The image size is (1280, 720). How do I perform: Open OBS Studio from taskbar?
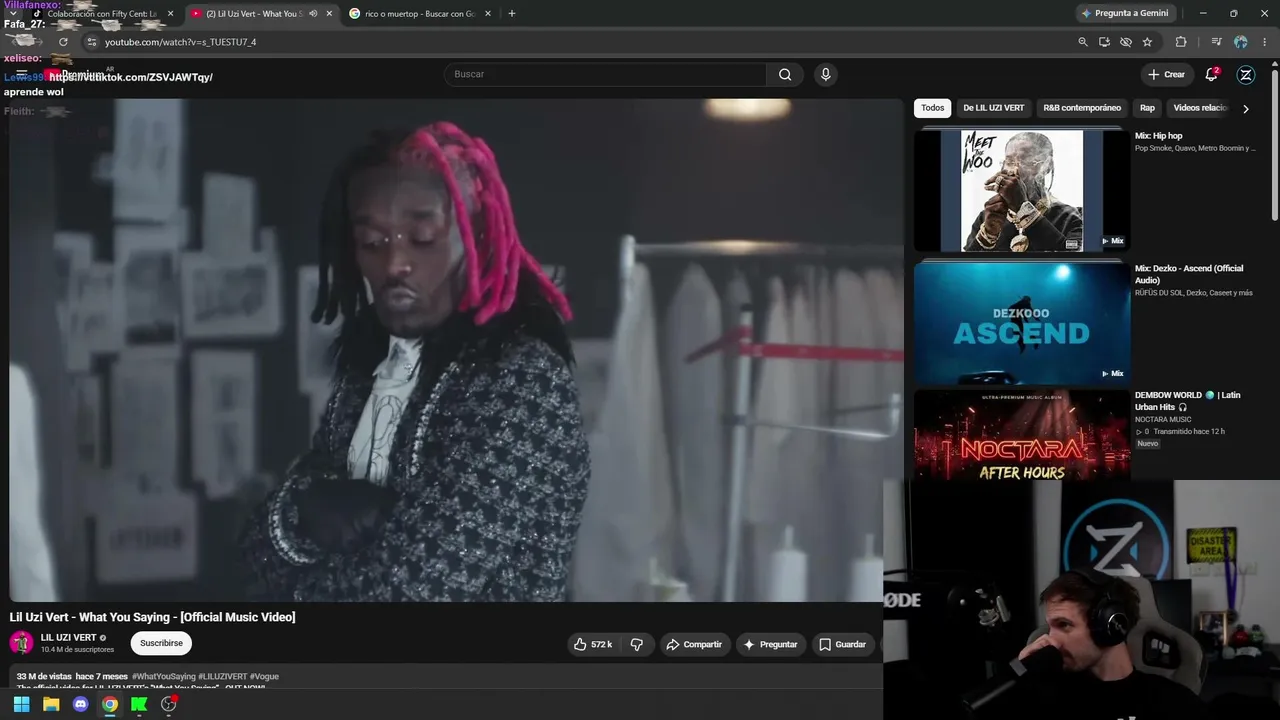click(x=169, y=704)
